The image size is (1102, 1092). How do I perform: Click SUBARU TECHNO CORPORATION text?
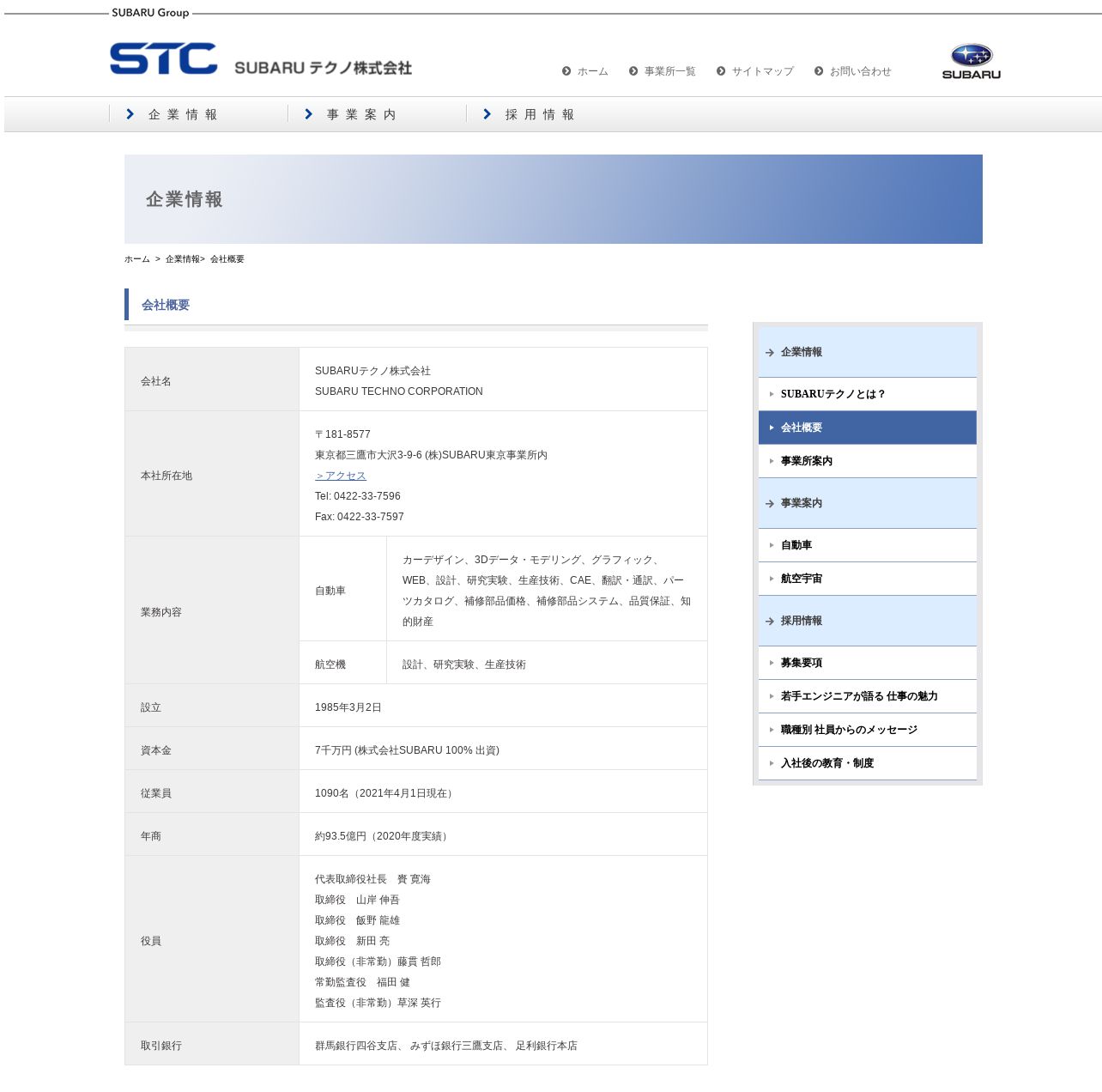(x=399, y=391)
